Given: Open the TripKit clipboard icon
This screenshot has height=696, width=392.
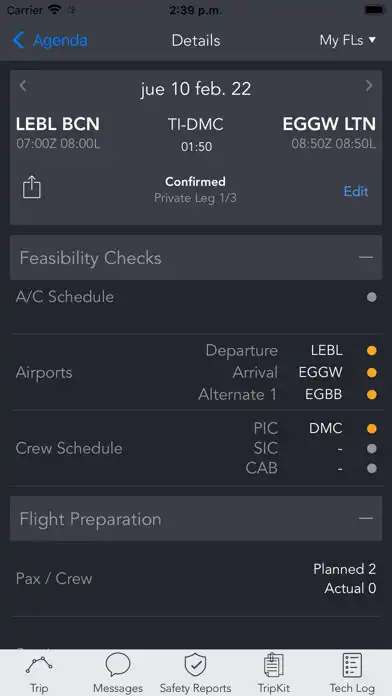Looking at the screenshot, I should click(274, 666).
